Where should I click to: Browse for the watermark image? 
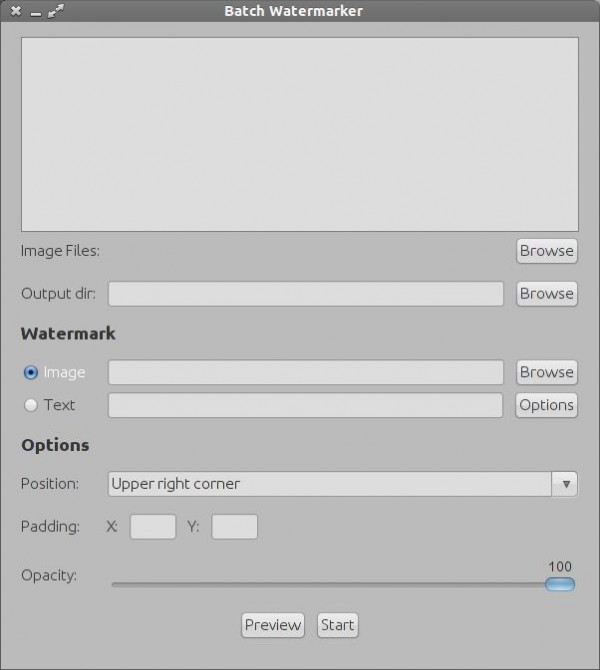(546, 372)
